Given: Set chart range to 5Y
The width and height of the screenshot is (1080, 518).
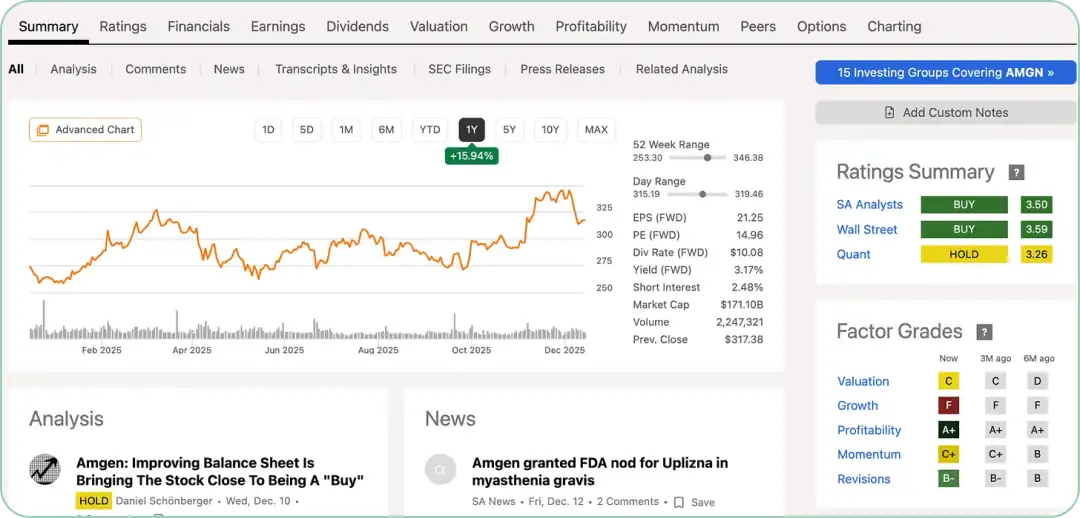Looking at the screenshot, I should pos(509,130).
